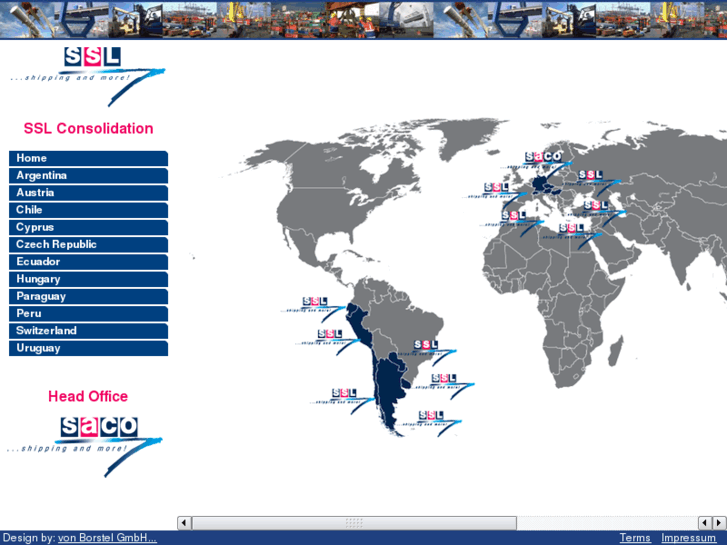
Task: Go to the Ecuador page
Action: click(x=88, y=262)
